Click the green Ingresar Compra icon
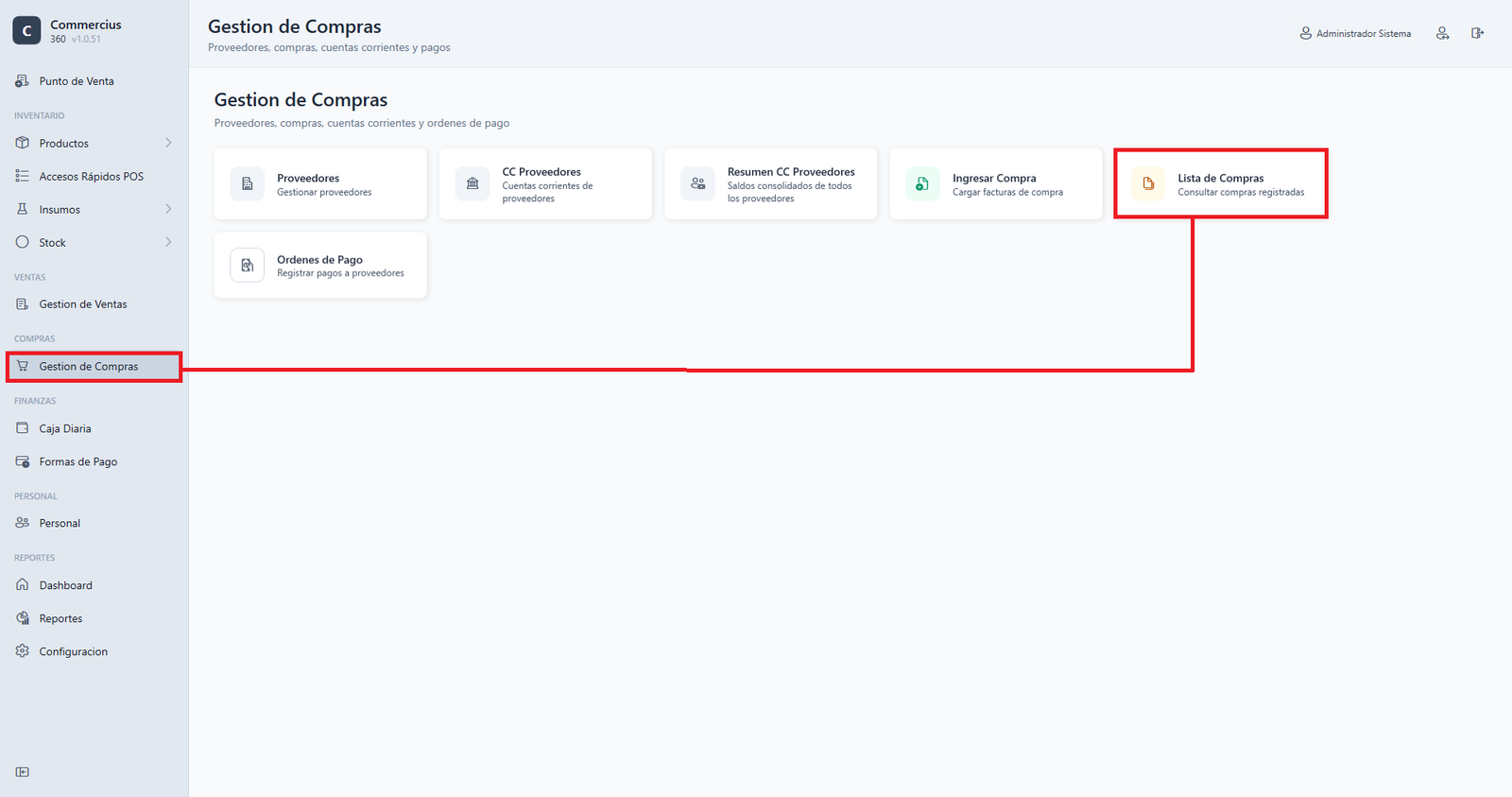Viewport: 1512px width, 797px height. [922, 183]
